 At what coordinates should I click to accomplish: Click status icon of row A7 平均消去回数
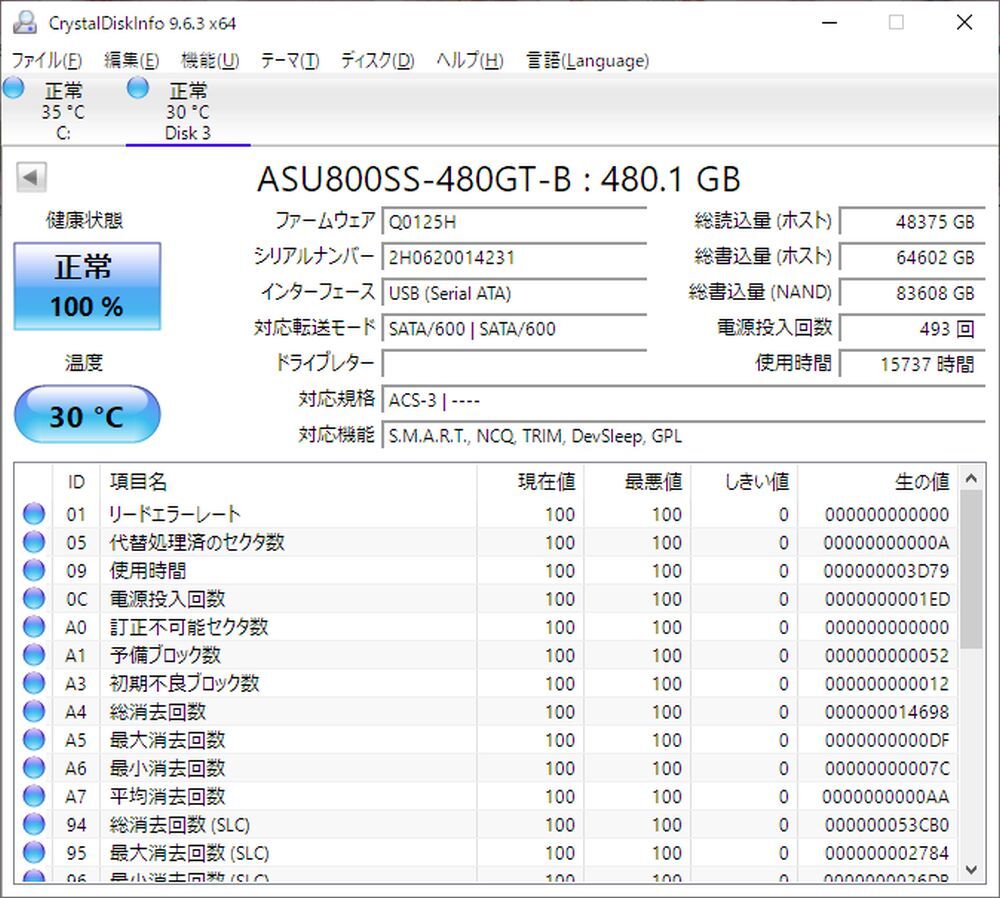coord(34,796)
